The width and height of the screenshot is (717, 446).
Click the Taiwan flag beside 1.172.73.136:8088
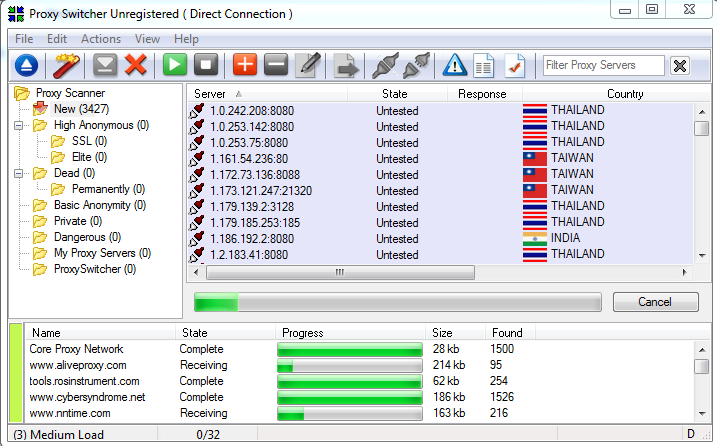[x=535, y=174]
